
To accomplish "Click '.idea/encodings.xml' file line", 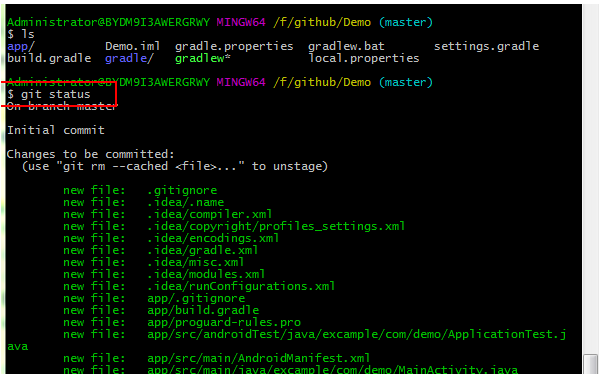I will 171,238.
